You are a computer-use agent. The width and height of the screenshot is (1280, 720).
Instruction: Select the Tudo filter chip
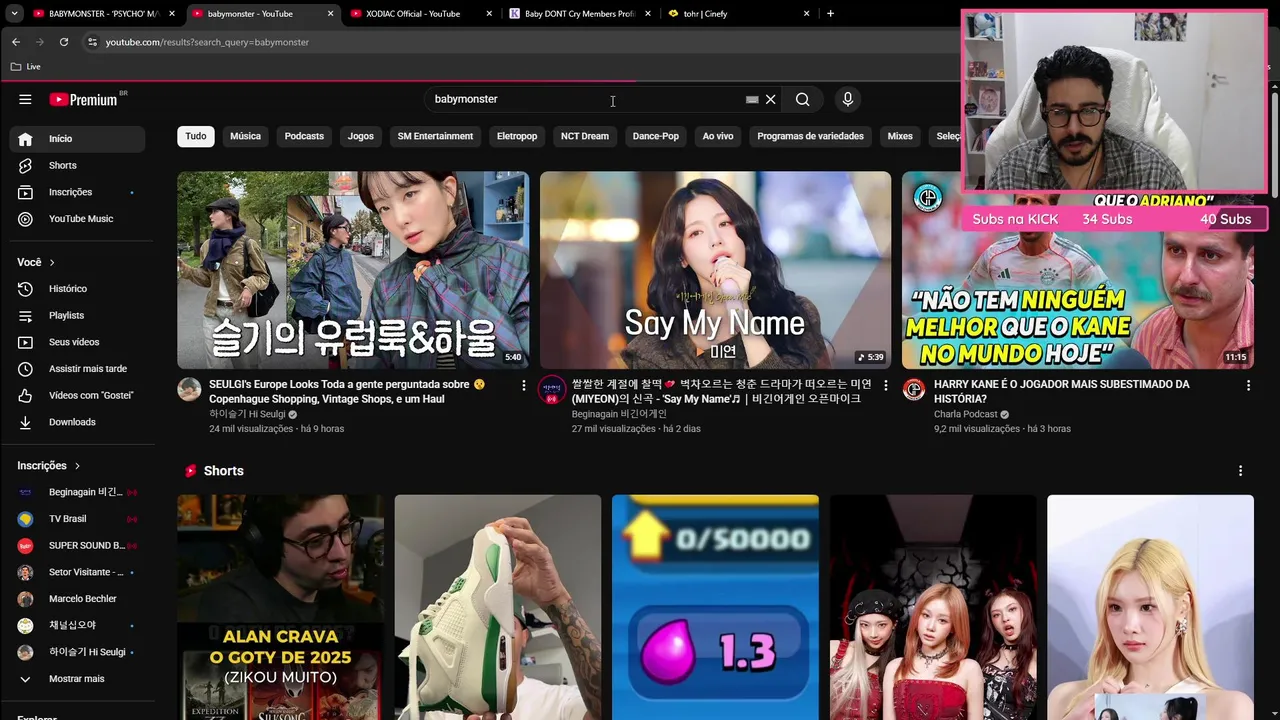pyautogui.click(x=196, y=136)
